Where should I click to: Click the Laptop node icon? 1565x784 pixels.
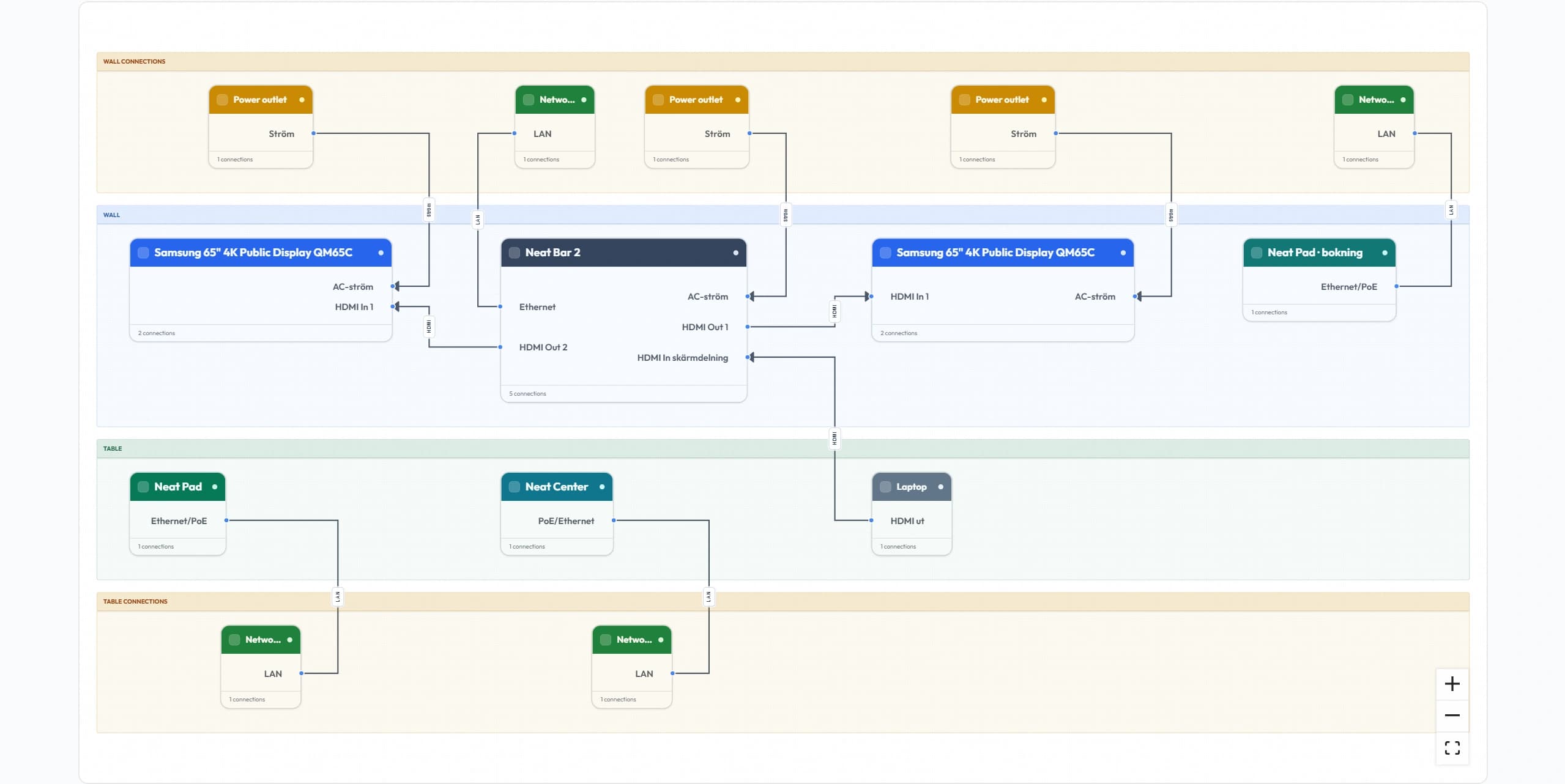click(x=885, y=487)
